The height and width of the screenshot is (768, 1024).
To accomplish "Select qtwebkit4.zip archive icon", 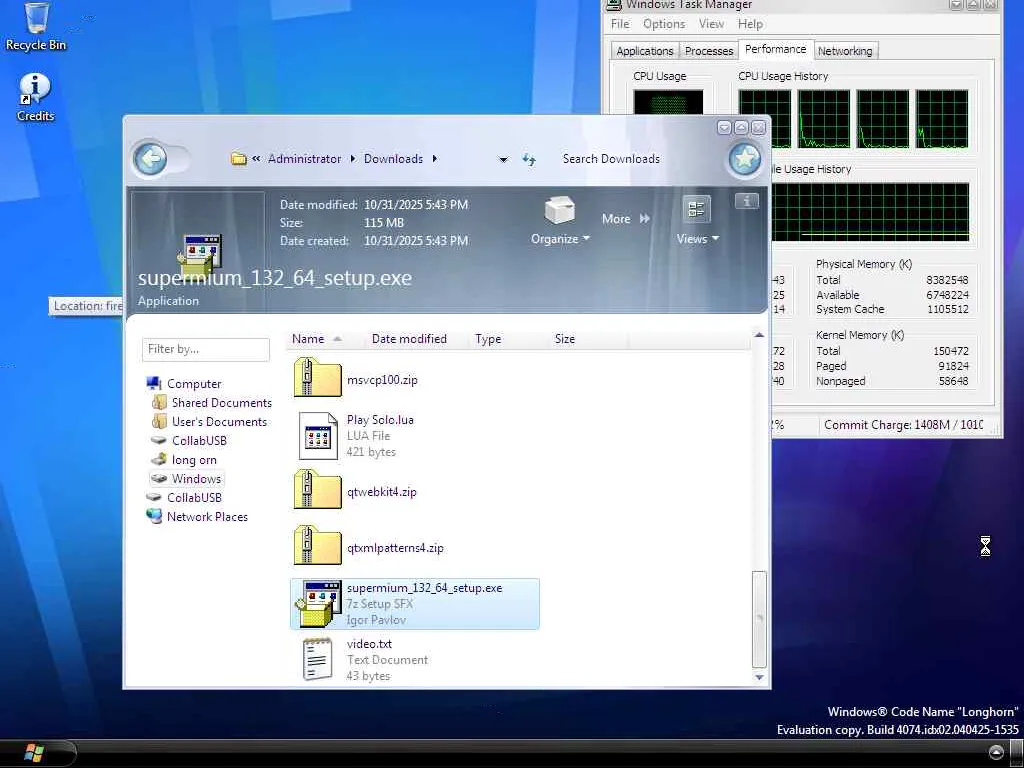I will (317, 490).
